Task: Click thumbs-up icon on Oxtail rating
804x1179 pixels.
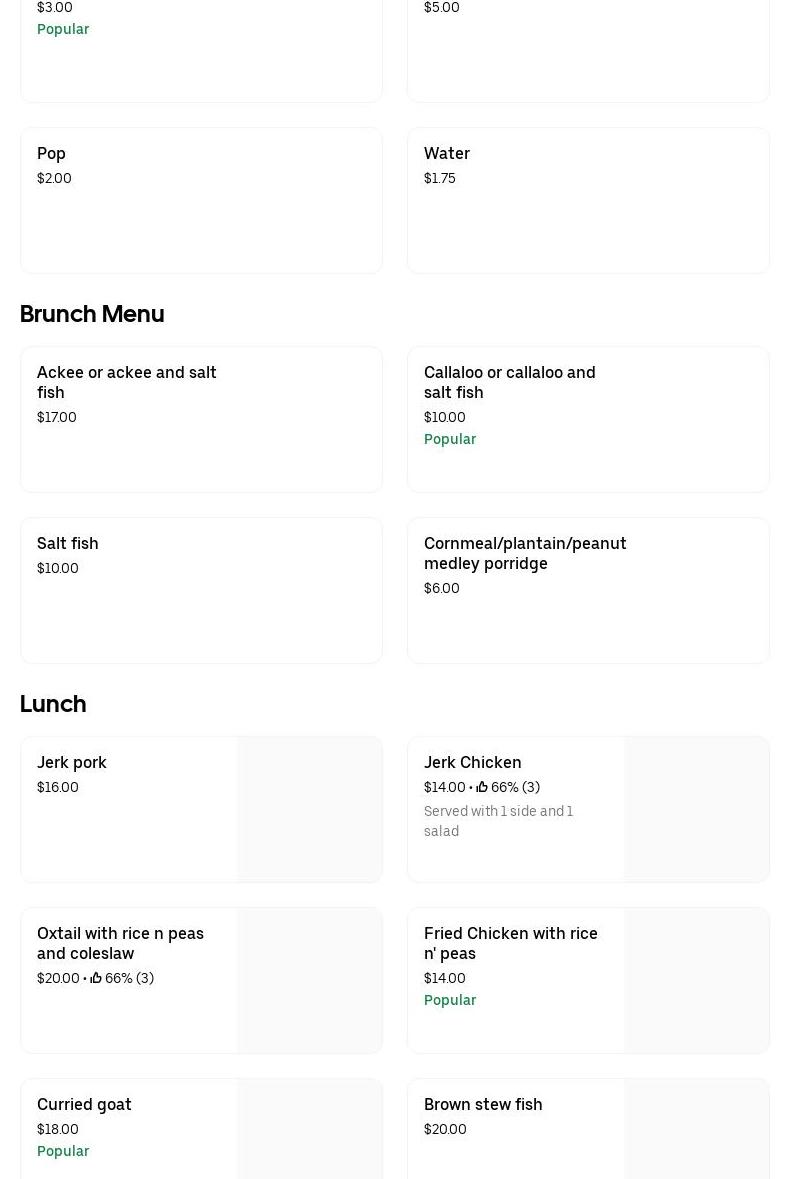Action: click(x=96, y=978)
